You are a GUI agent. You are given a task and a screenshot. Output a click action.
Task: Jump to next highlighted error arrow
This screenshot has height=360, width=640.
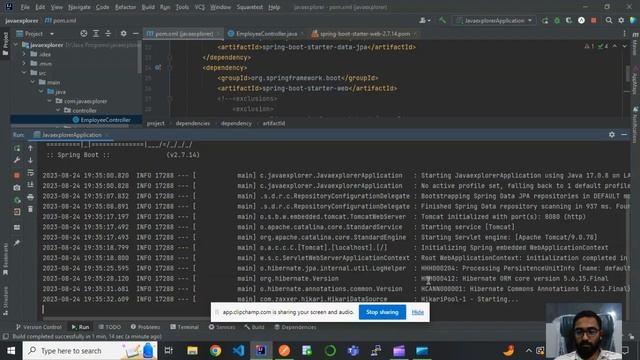(x=624, y=46)
